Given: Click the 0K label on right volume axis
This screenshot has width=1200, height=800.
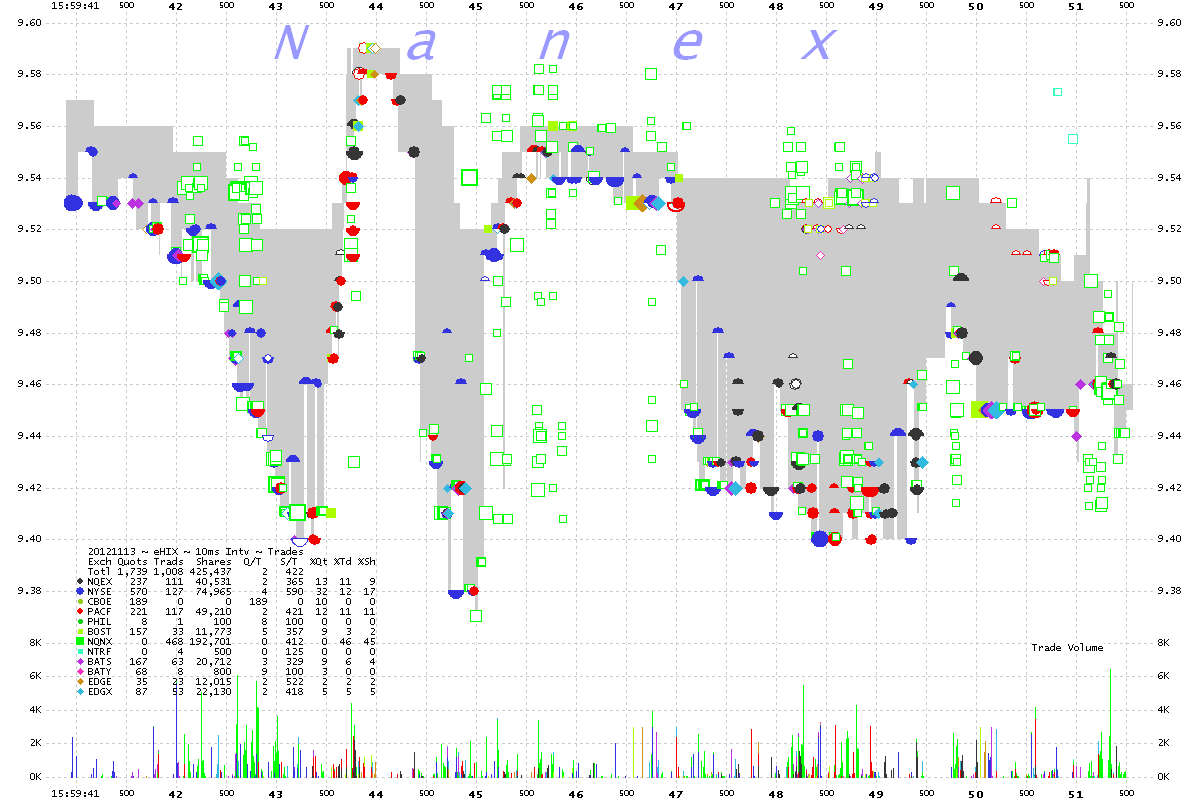Looking at the screenshot, I should (1164, 777).
